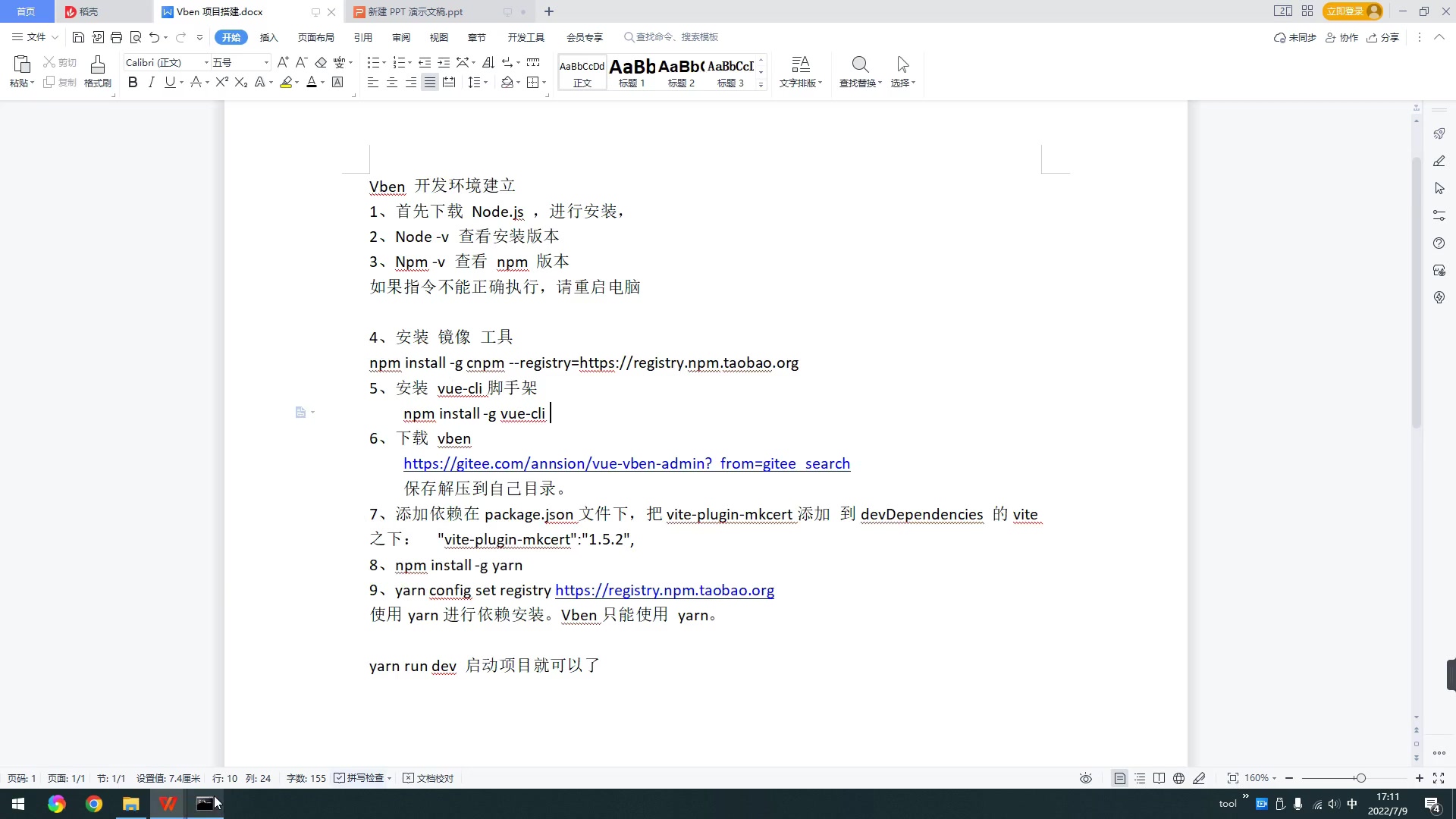The image size is (1456, 819).
Task: Expand the styles gallery
Action: (761, 84)
